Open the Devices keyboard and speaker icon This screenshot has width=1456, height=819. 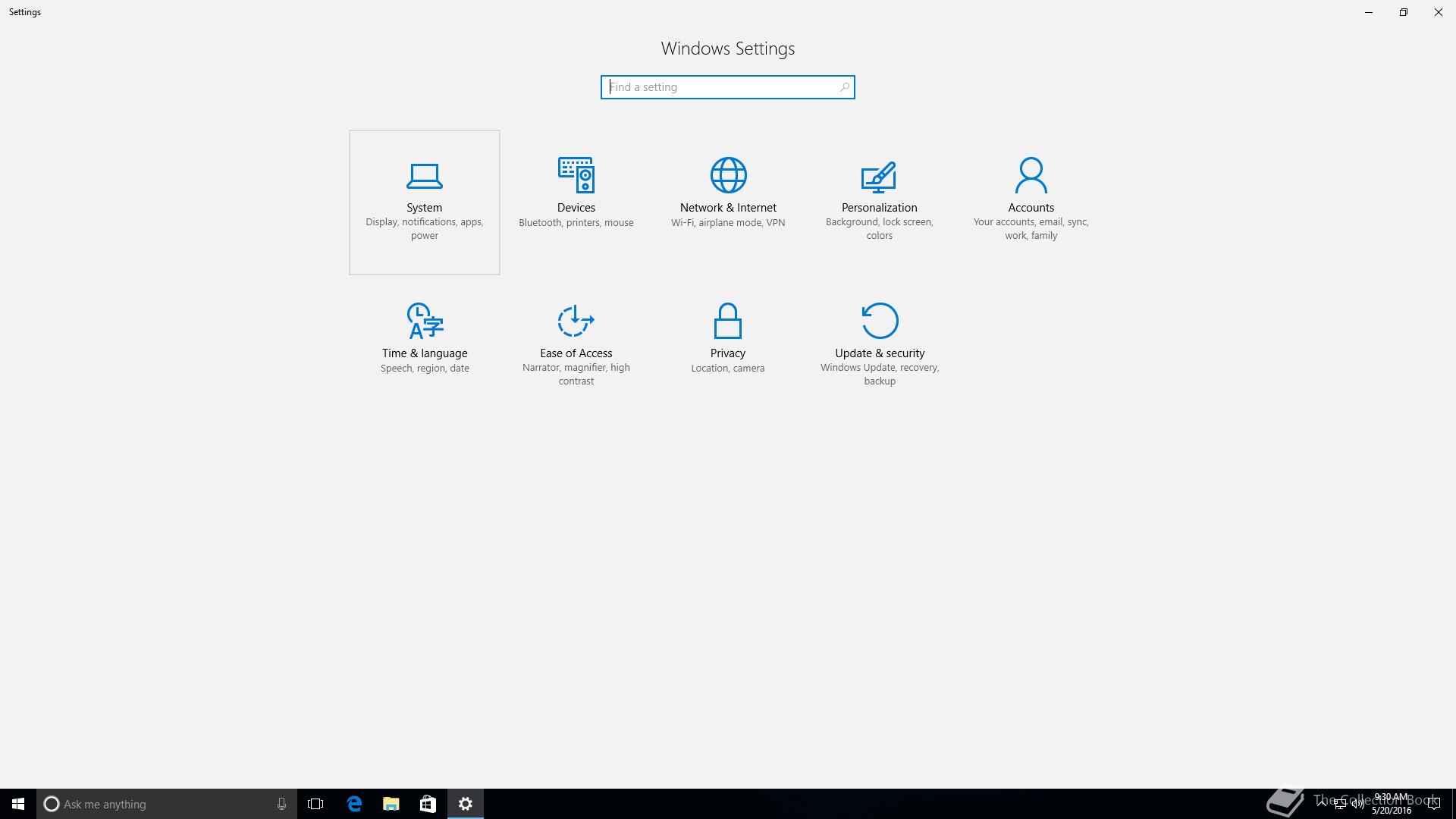pos(576,175)
